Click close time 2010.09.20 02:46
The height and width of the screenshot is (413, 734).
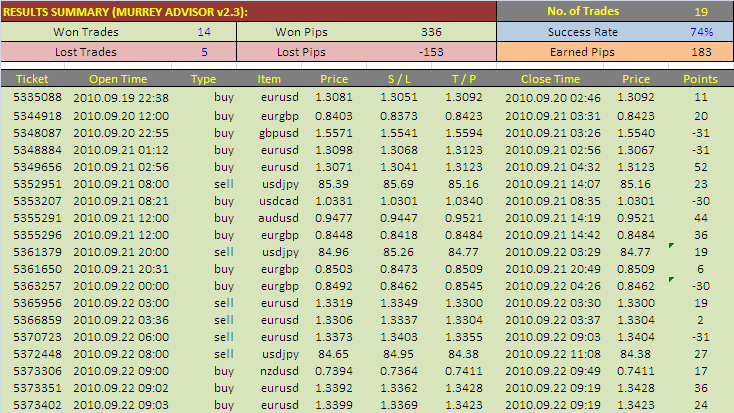[553, 97]
